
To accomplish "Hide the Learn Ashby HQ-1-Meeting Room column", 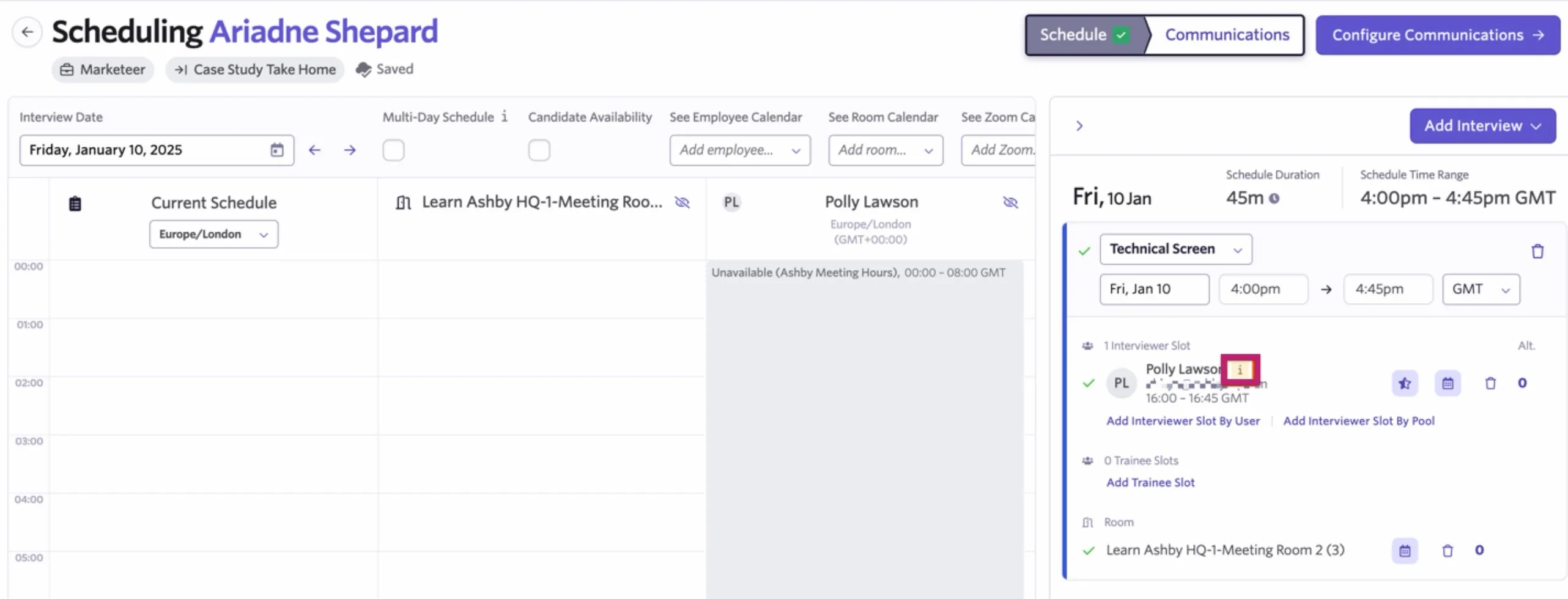I will point(682,202).
